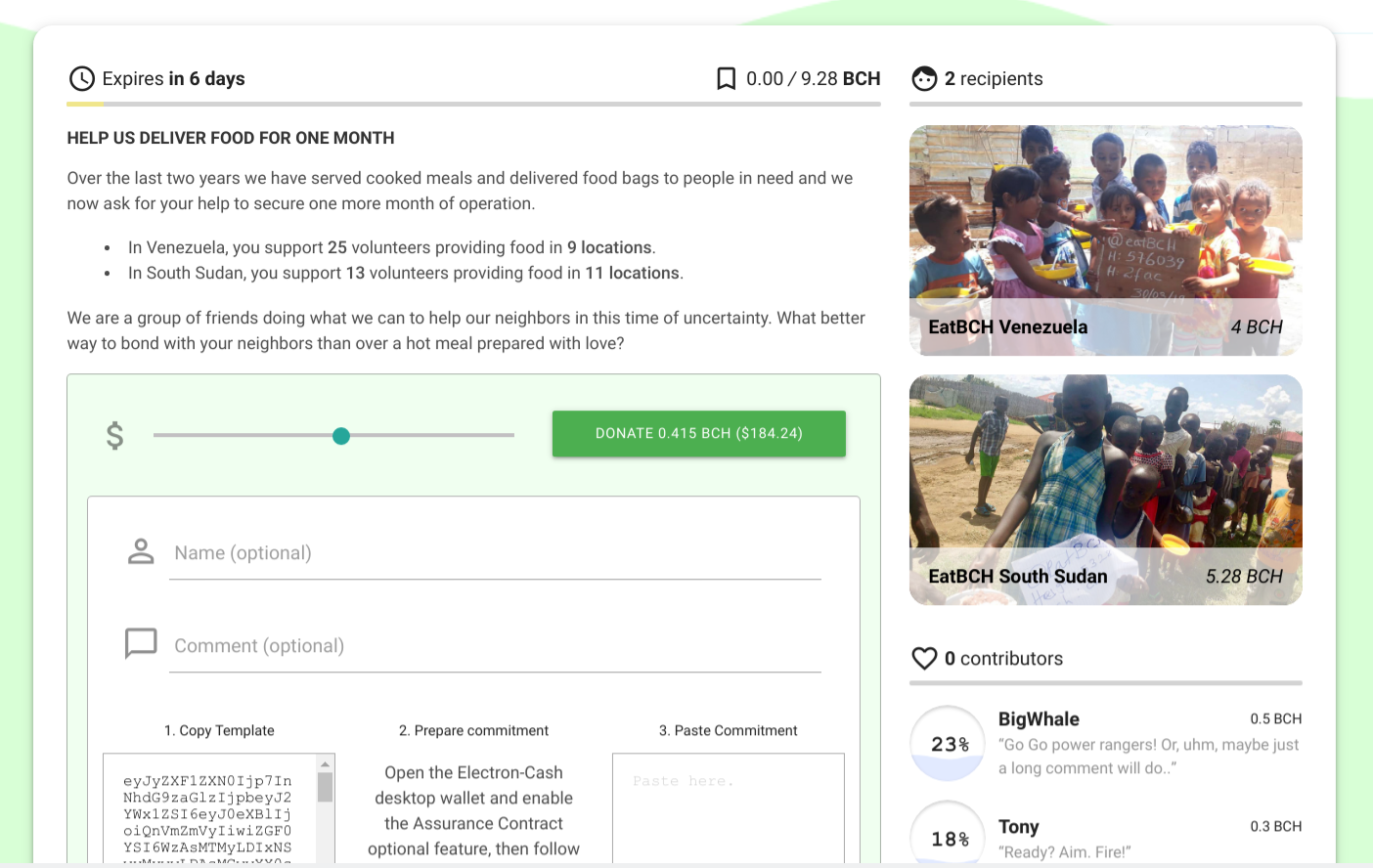Click BigWhale's contributor name
The image size is (1373, 868).
pyautogui.click(x=1039, y=719)
